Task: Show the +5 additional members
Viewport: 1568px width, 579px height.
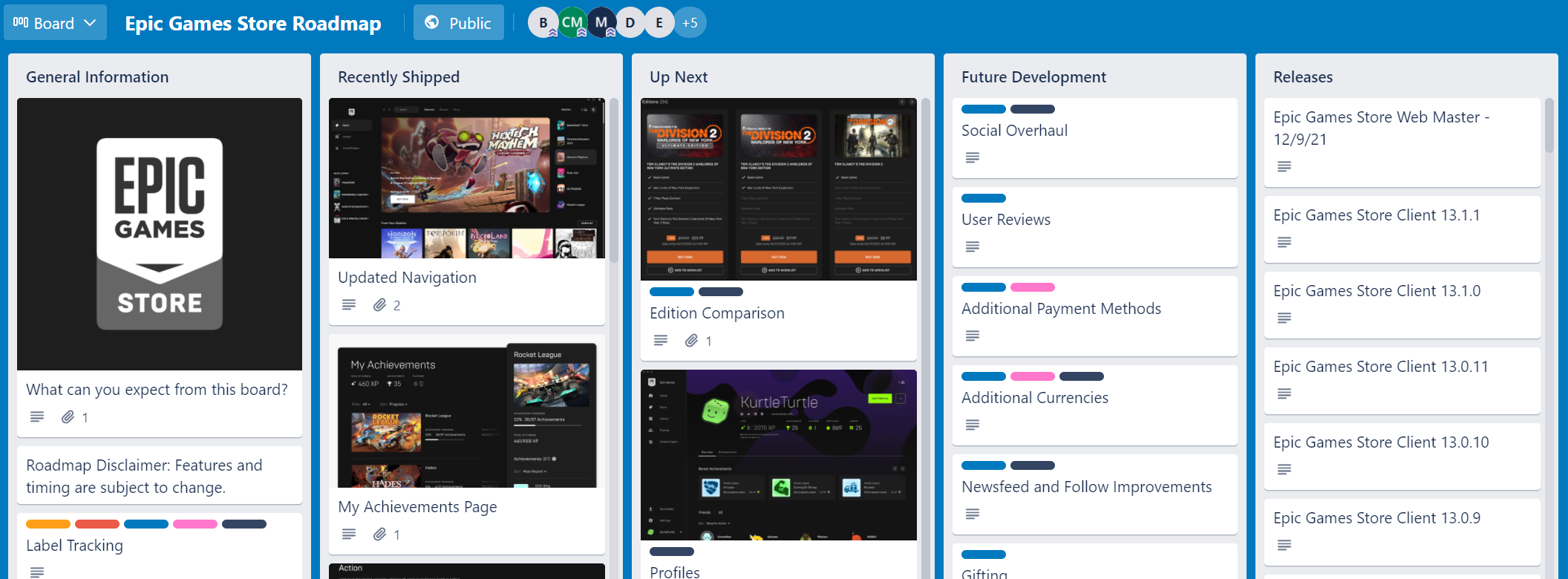Action: pyautogui.click(x=690, y=23)
